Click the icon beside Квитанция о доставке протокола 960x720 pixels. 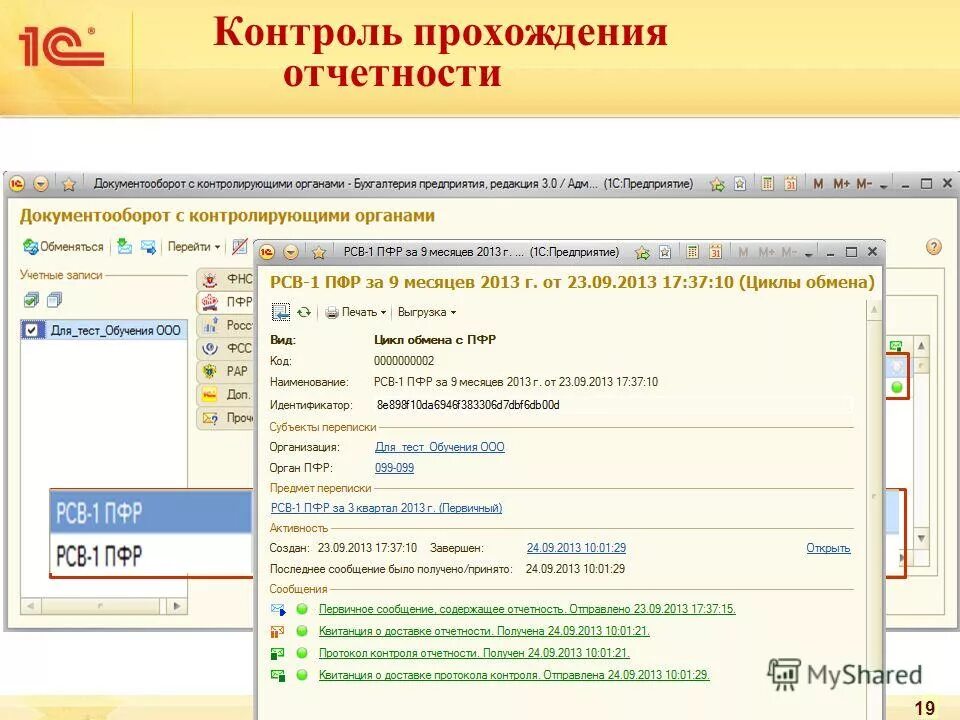click(x=278, y=675)
